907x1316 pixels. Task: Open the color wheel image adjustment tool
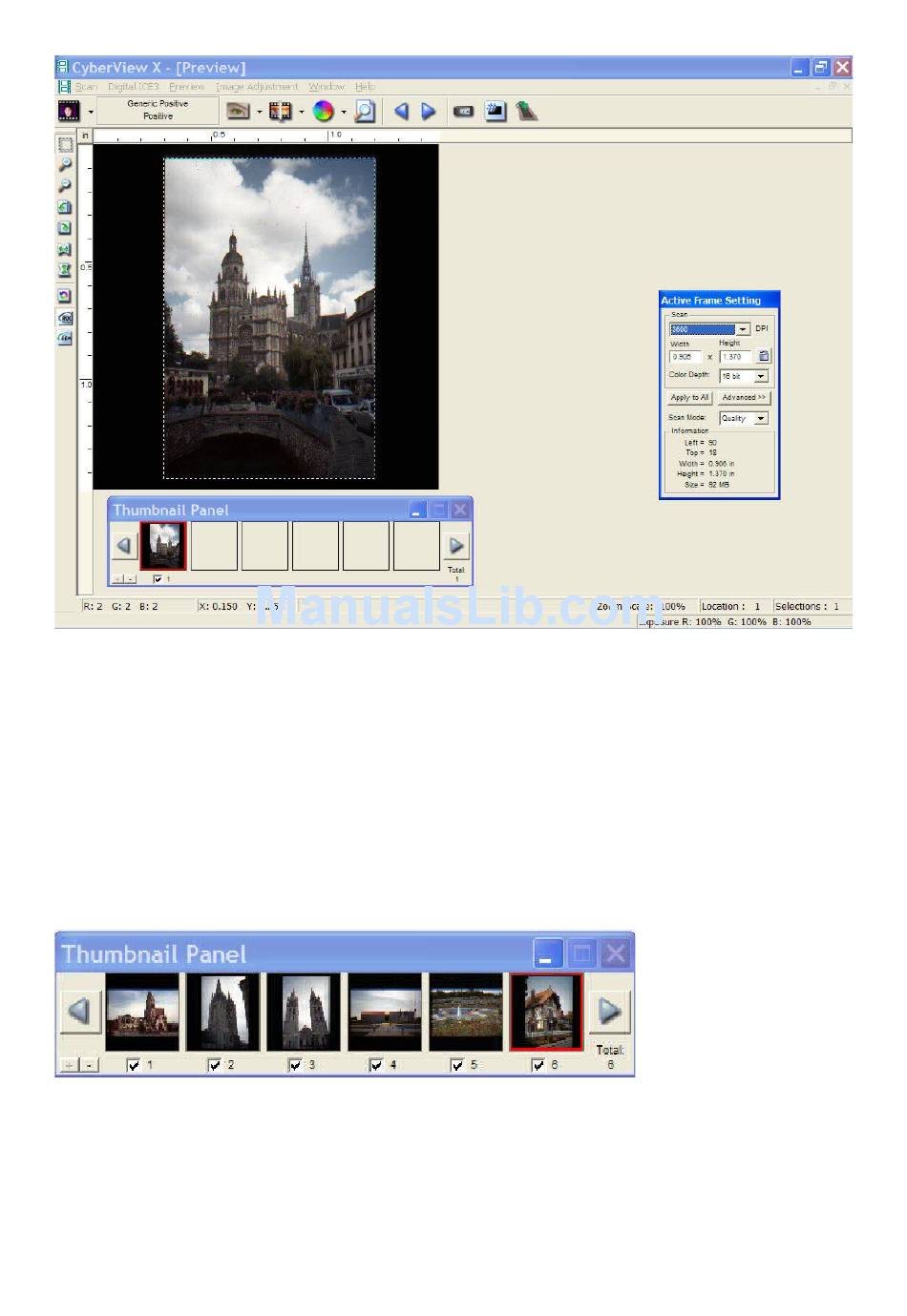click(324, 111)
